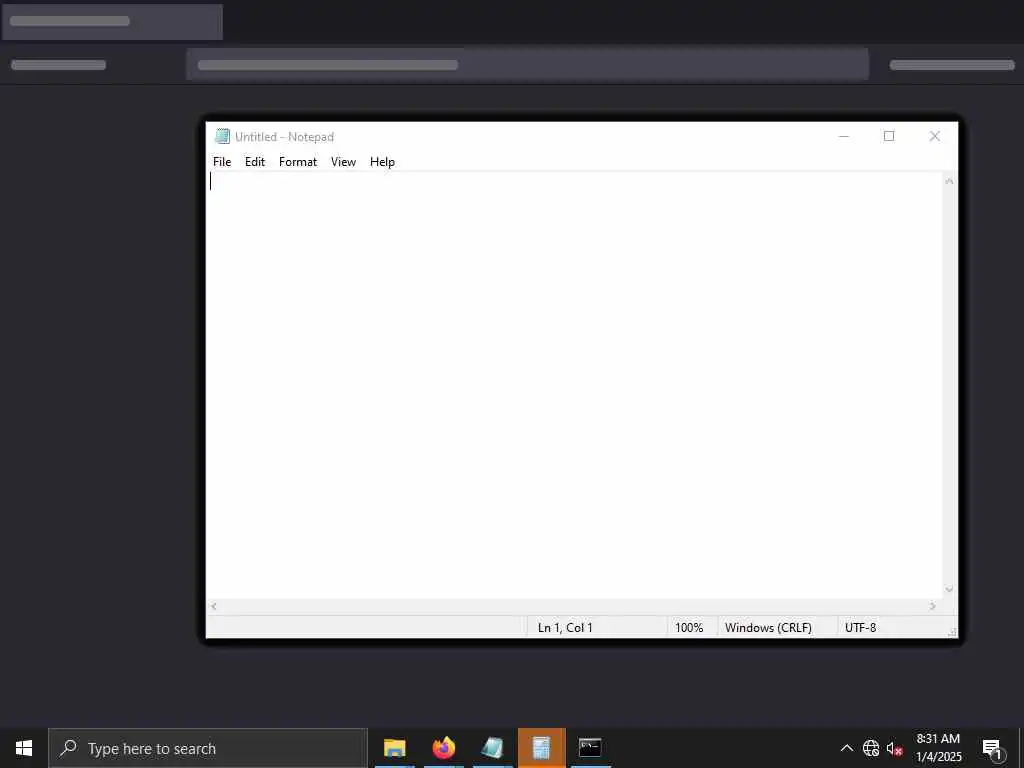Click the 'Ln 1, Col 1' status entry

(565, 628)
